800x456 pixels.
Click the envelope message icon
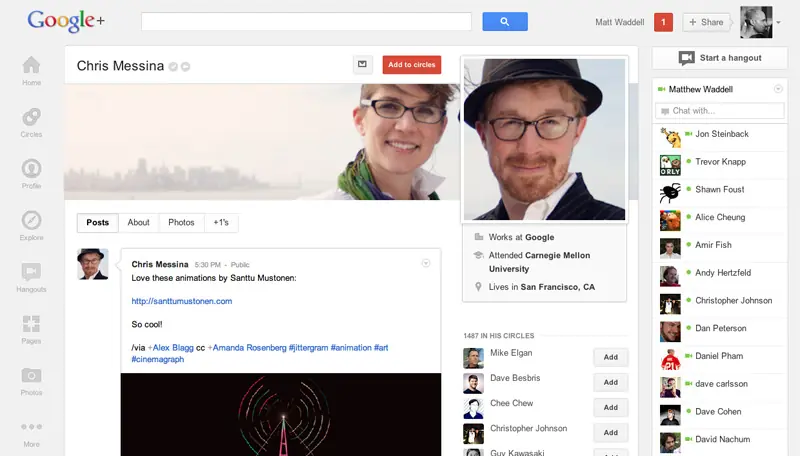(x=362, y=64)
